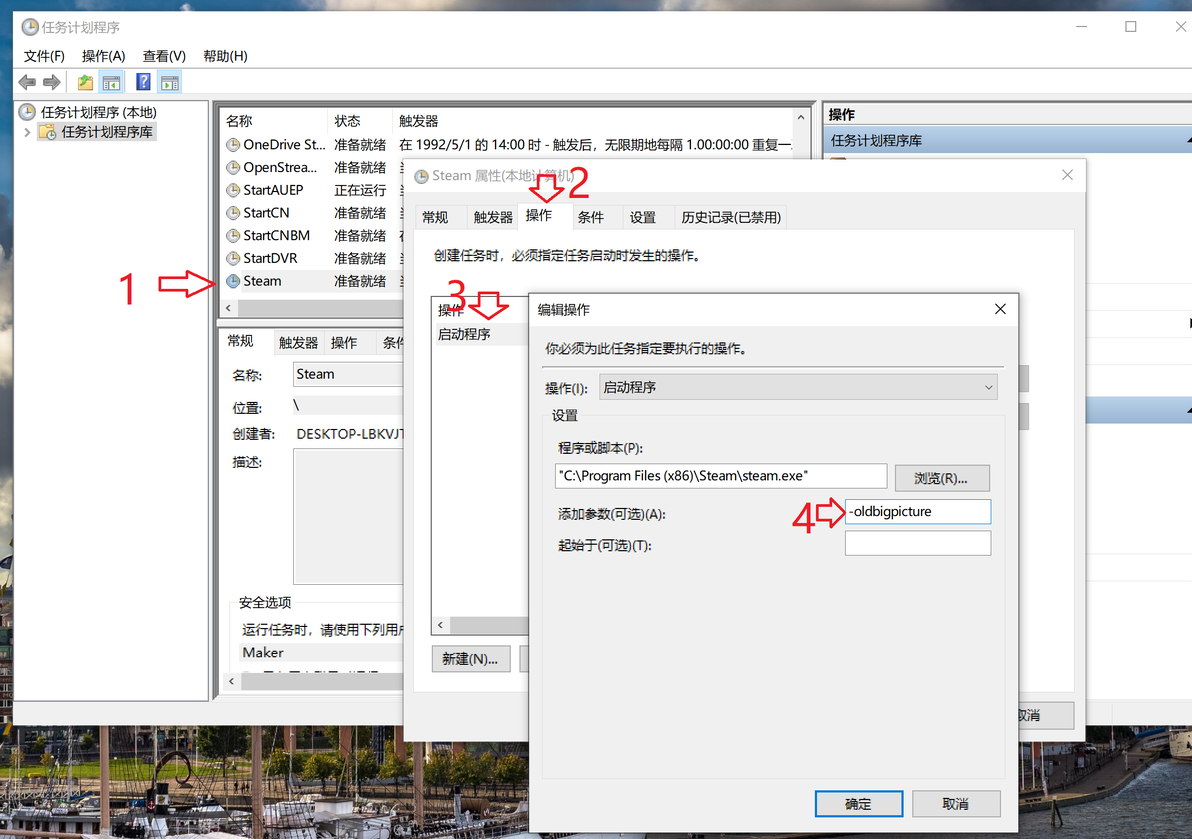This screenshot has width=1192, height=839.
Task: Click the 新建(N)... button
Action: pyautogui.click(x=470, y=659)
